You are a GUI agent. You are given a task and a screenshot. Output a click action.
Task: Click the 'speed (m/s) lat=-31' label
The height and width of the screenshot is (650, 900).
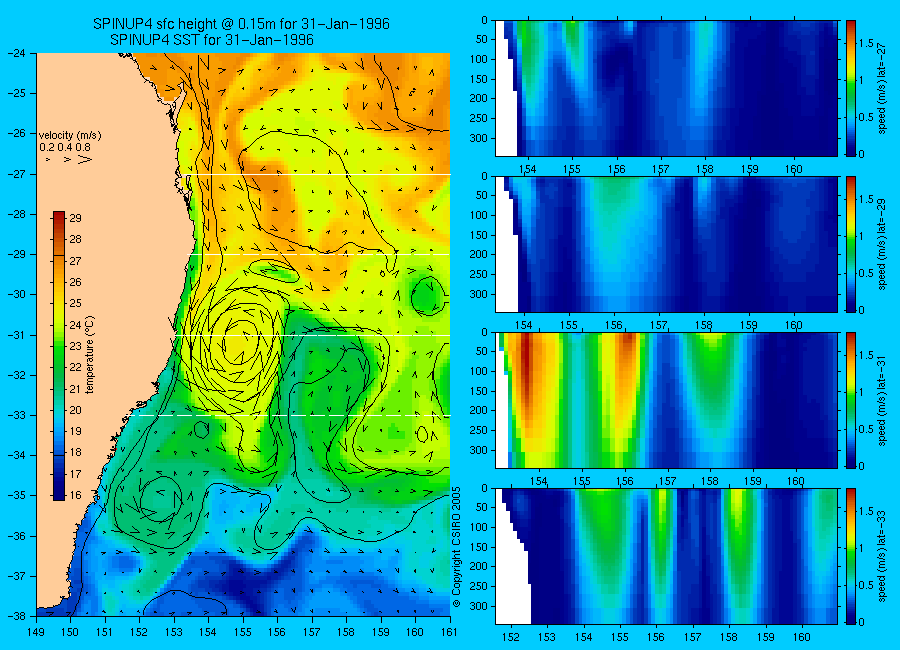coord(882,401)
